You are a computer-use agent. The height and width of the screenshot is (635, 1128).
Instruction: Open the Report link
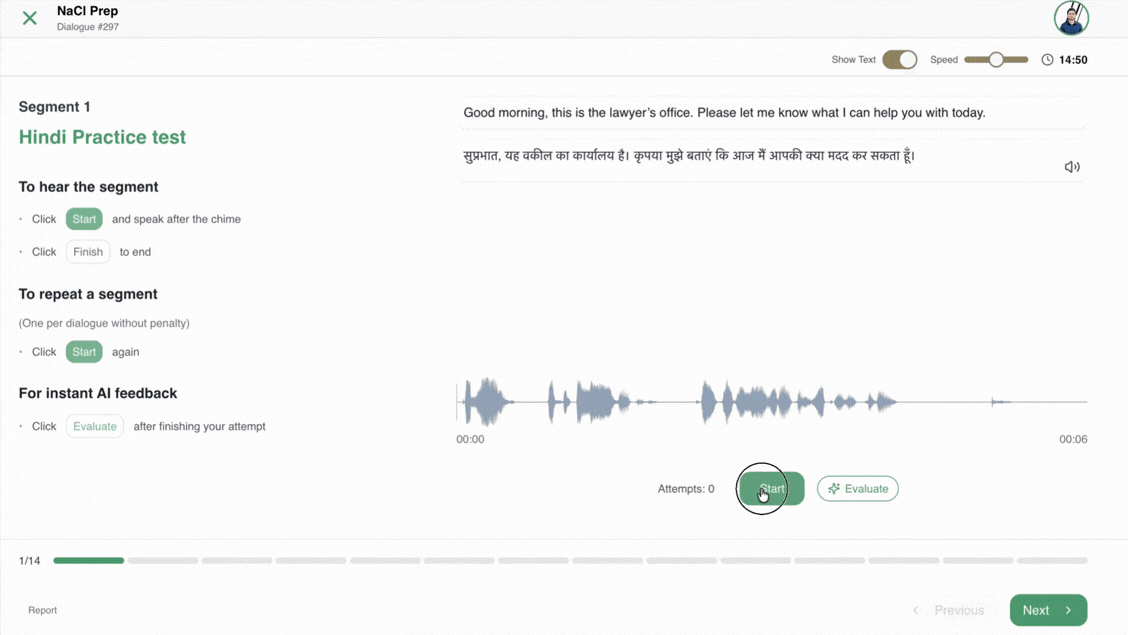[x=42, y=610]
